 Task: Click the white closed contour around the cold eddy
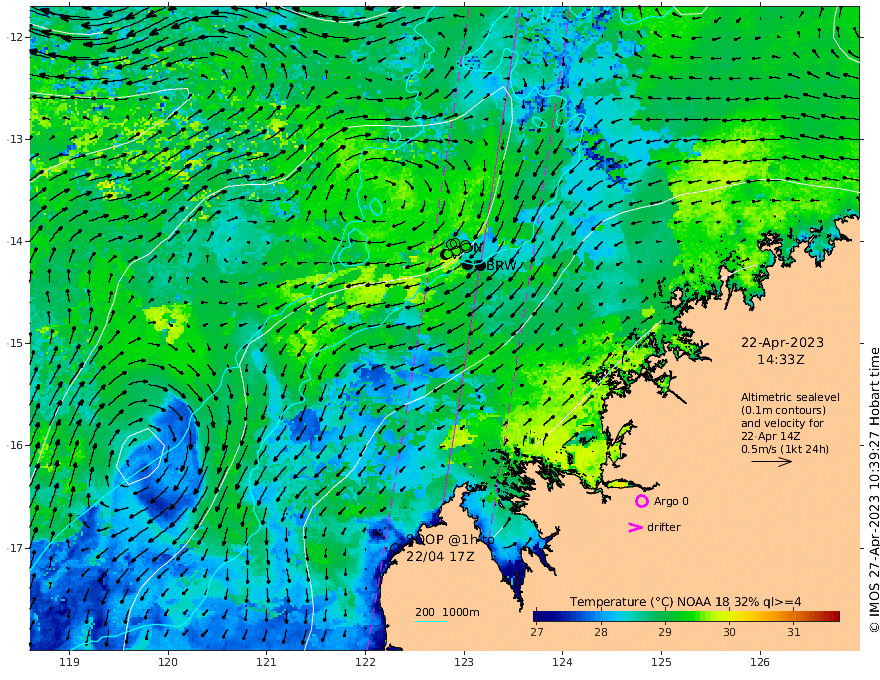click(x=140, y=457)
